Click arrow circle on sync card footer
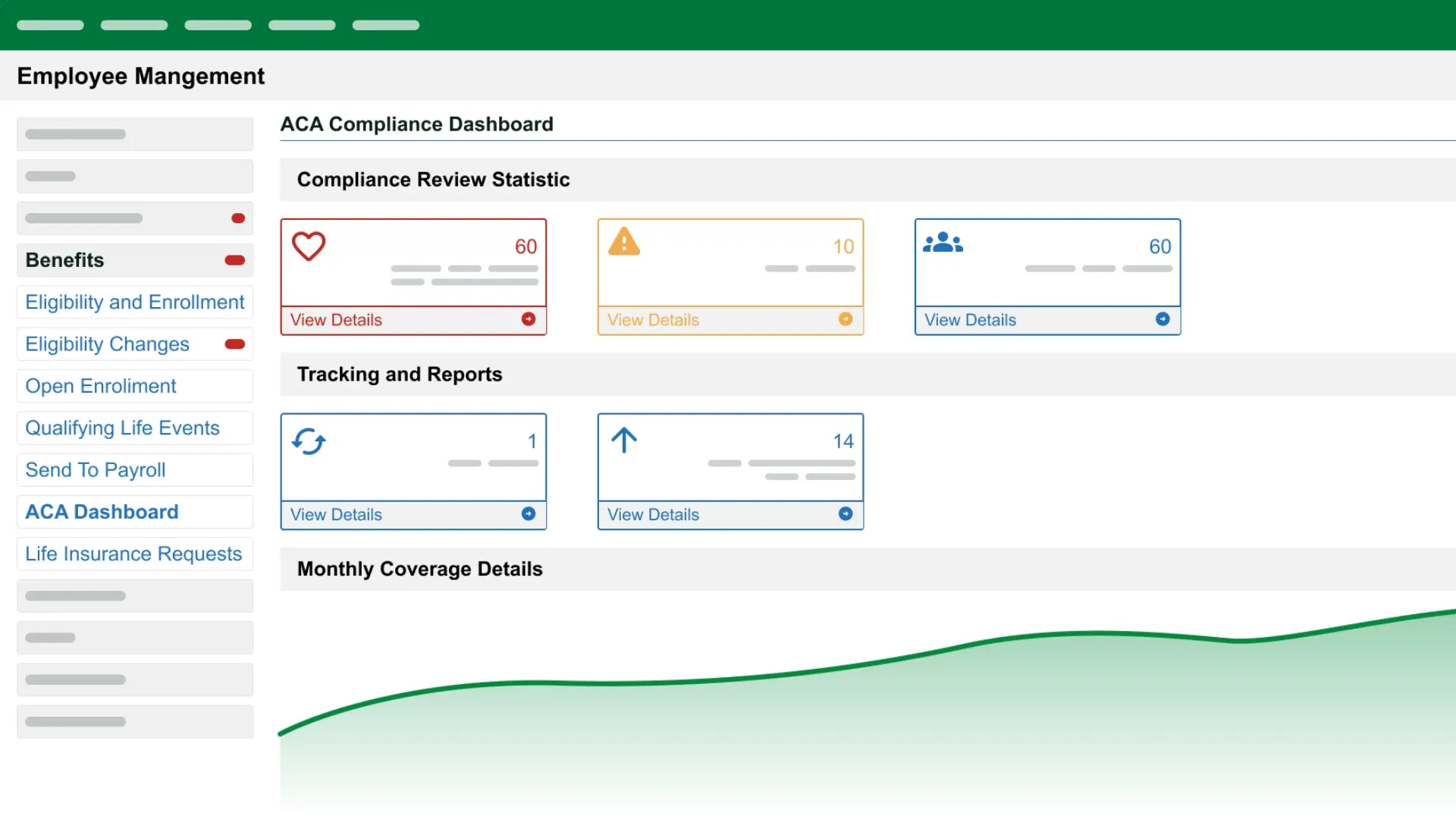The height and width of the screenshot is (819, 1456). [529, 514]
